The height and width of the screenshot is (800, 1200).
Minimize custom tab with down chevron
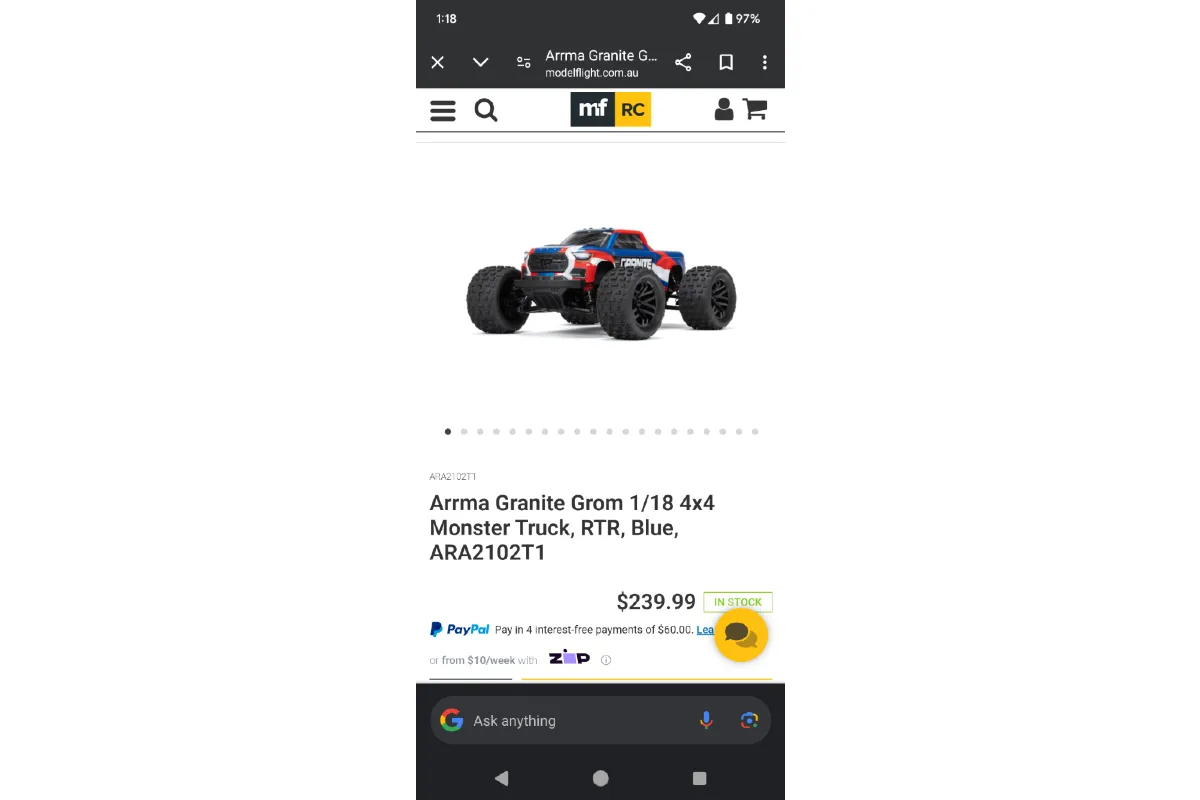pyautogui.click(x=480, y=62)
